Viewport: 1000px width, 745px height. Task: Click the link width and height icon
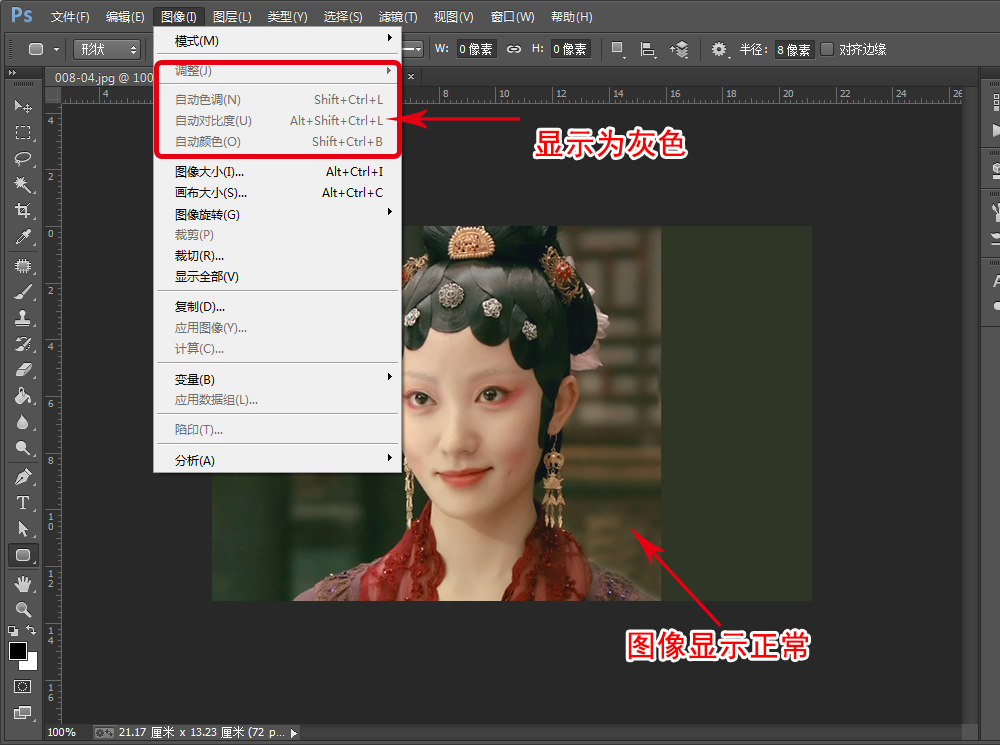[x=513, y=49]
